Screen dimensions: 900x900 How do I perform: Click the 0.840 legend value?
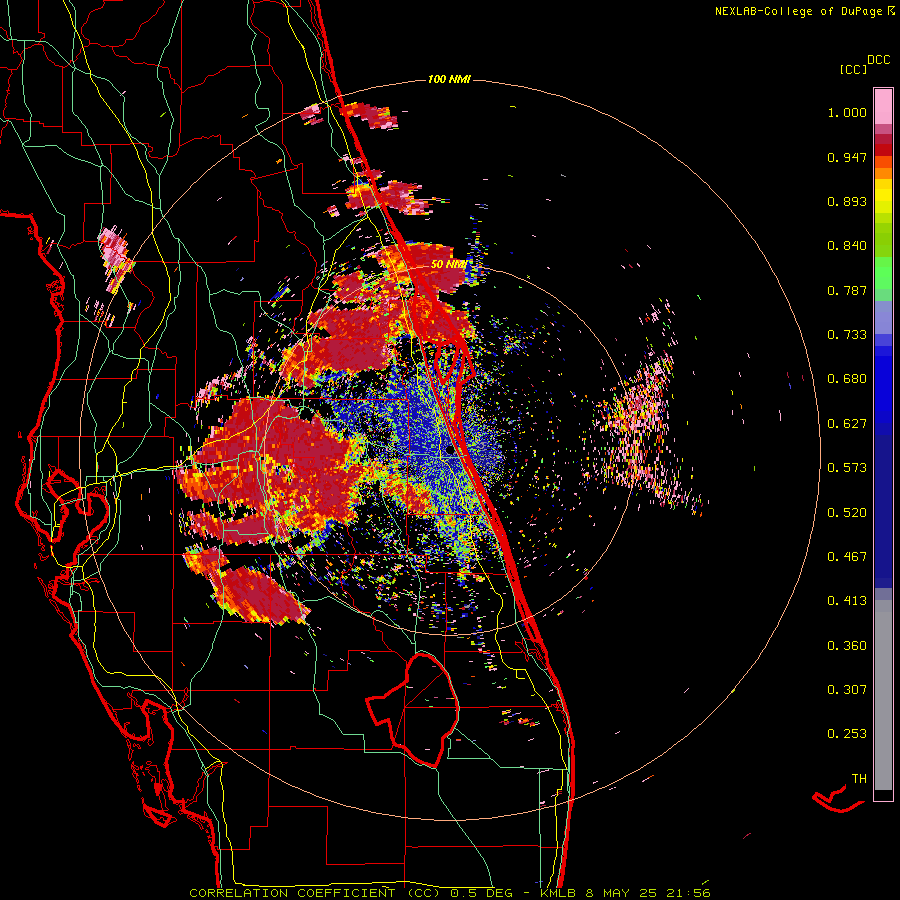click(847, 246)
